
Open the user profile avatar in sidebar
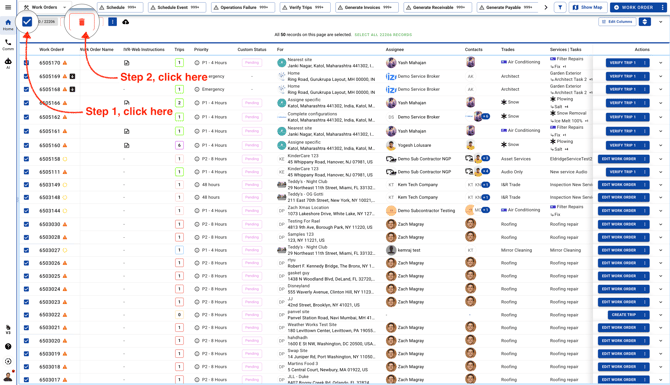[x=8, y=376]
